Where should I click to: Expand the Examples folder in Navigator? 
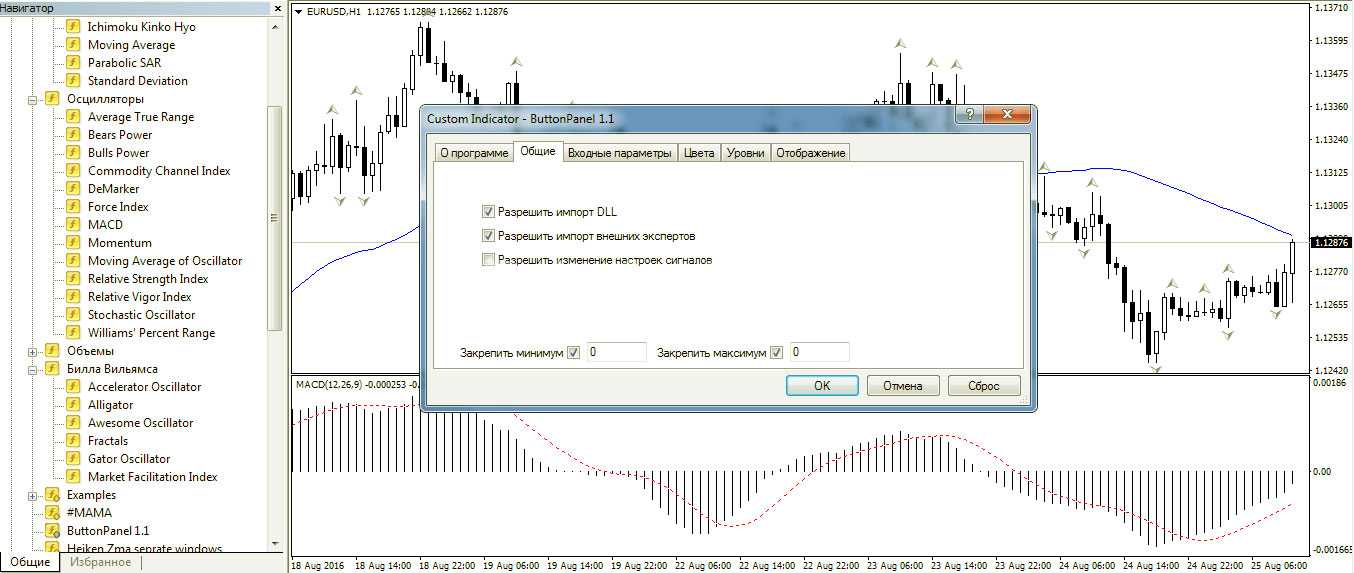click(x=32, y=495)
